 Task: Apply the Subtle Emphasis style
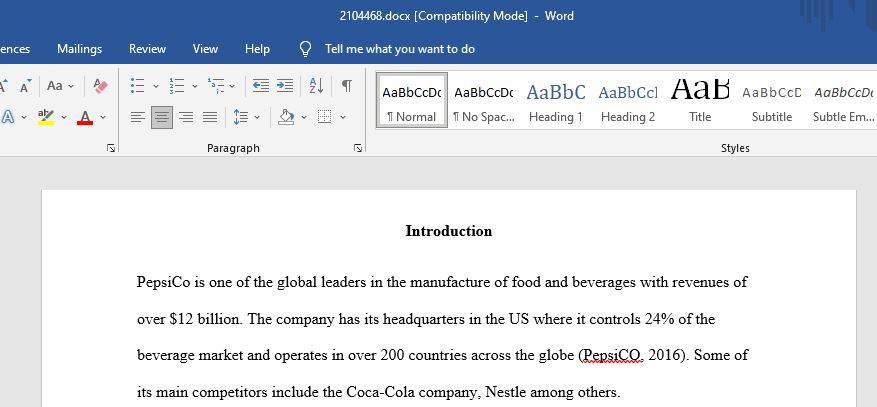coord(843,100)
